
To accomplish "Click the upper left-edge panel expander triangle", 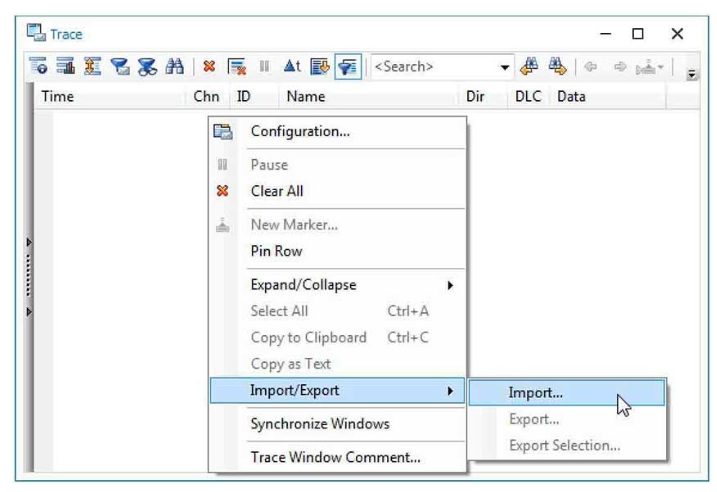I will 29,242.
